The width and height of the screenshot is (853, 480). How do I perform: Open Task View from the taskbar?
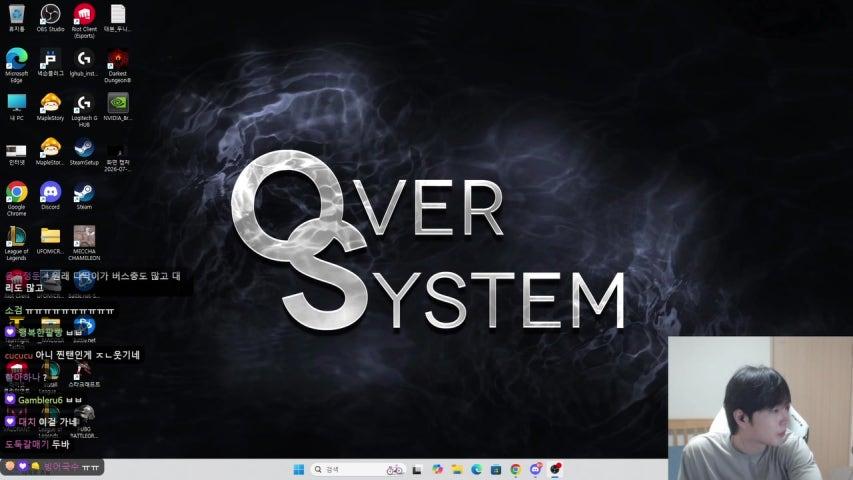pos(417,469)
